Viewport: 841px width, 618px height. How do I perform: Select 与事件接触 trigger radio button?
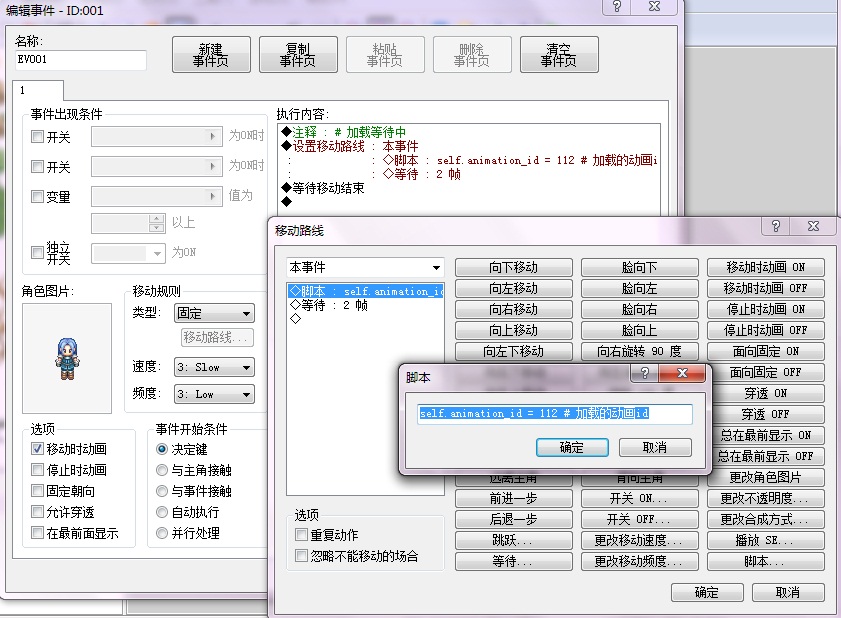(161, 491)
